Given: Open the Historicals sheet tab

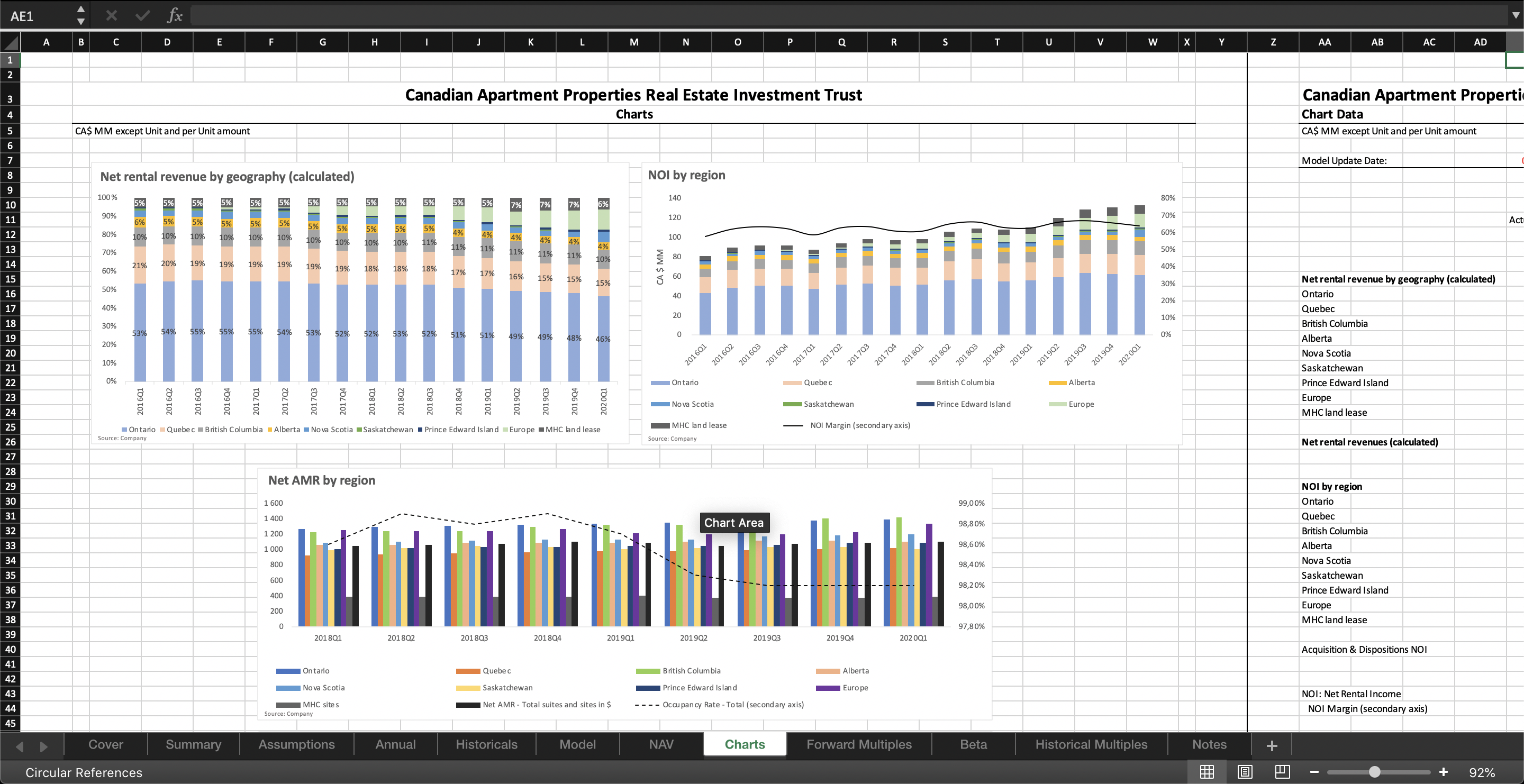Looking at the screenshot, I should click(486, 744).
